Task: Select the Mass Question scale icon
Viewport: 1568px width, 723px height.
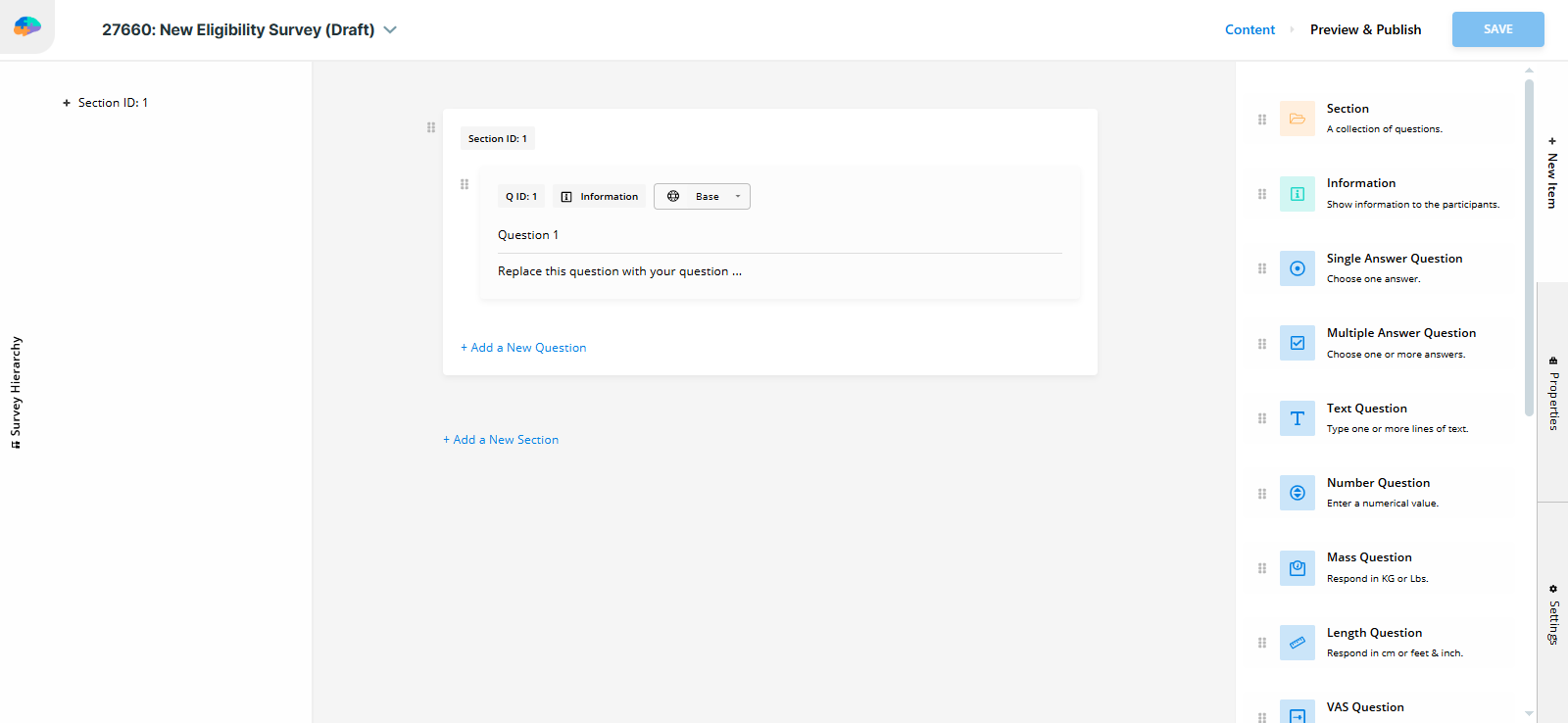Action: (1297, 568)
